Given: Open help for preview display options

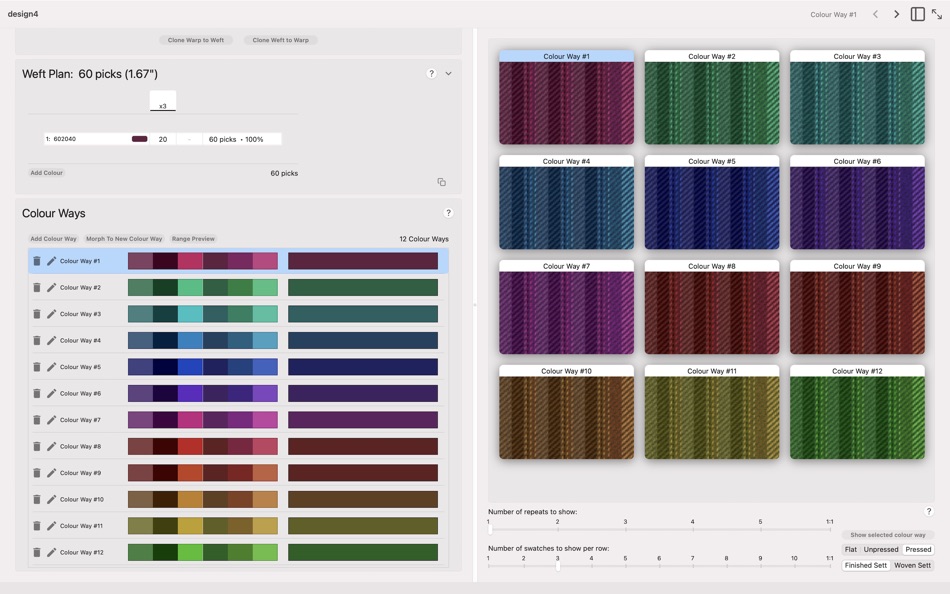Looking at the screenshot, I should point(929,512).
